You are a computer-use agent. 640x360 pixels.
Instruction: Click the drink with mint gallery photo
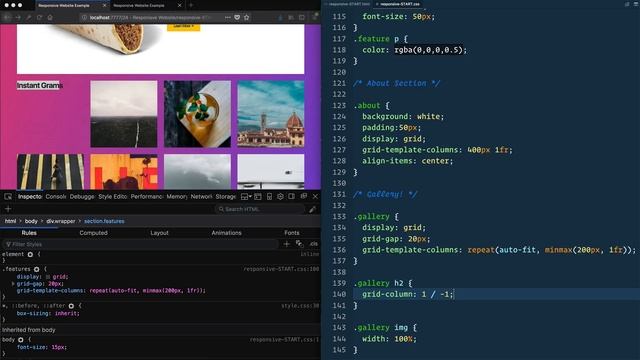click(x=198, y=114)
